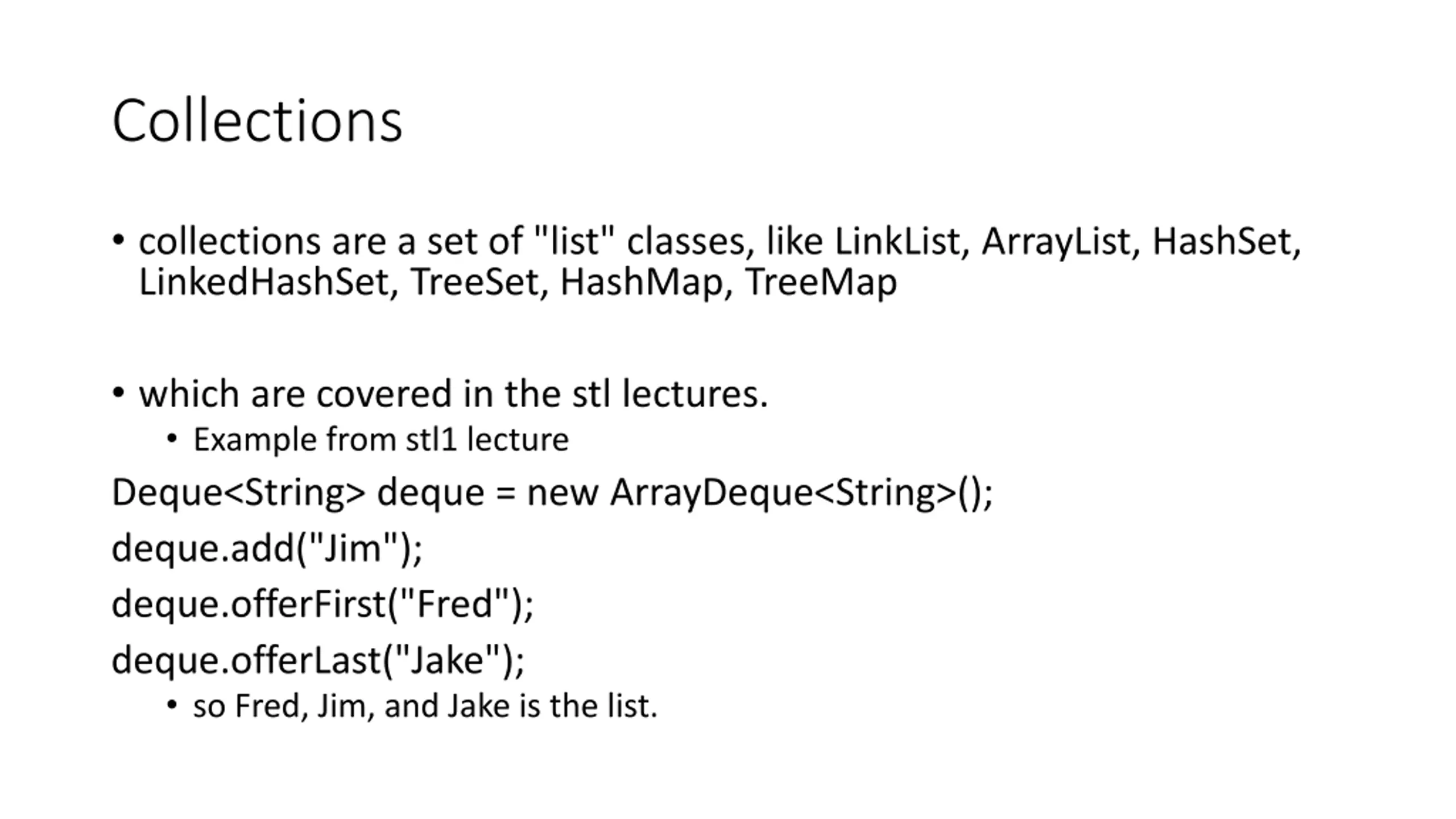Click the deque.offerFirst("Fred") line
Viewport: 1456px width, 819px height.
pos(323,605)
